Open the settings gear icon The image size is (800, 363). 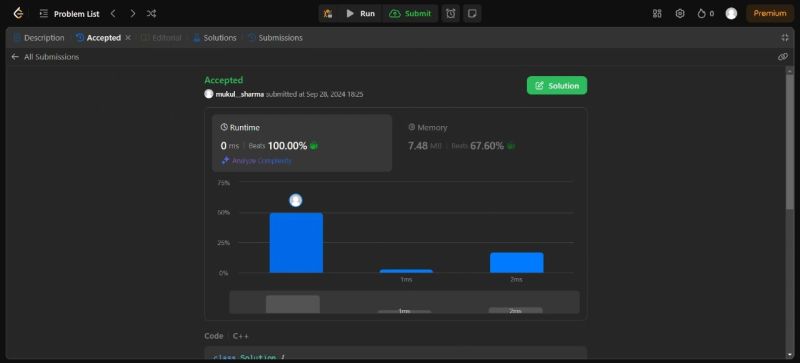click(680, 14)
